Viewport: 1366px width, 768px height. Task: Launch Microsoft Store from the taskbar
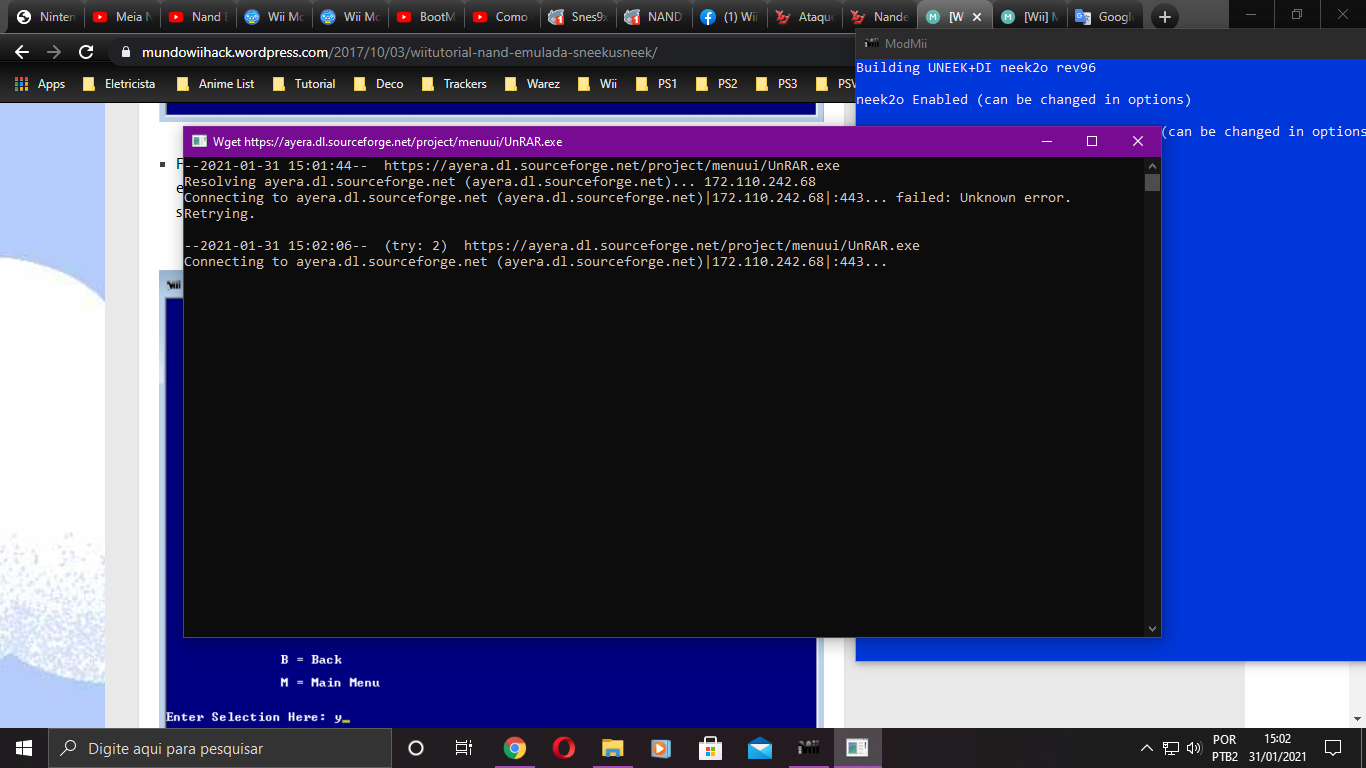710,748
